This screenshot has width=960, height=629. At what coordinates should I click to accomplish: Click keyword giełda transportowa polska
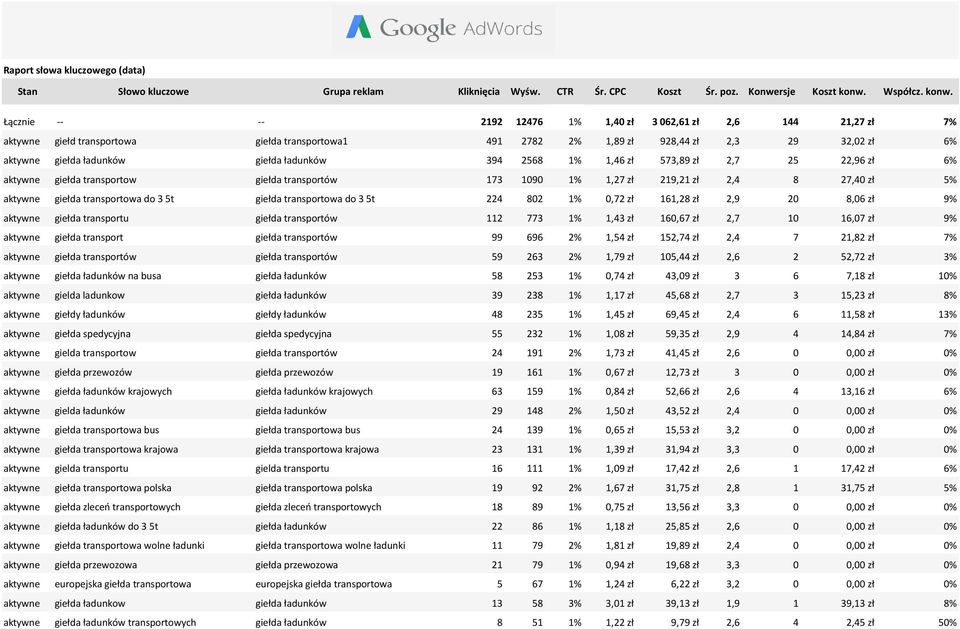pyautogui.click(x=113, y=488)
